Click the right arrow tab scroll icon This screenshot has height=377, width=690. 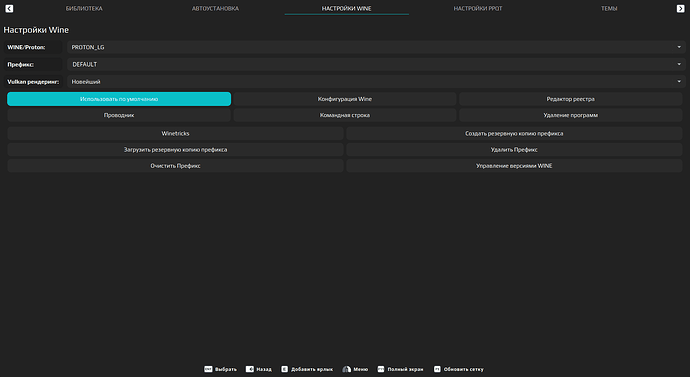pos(680,8)
